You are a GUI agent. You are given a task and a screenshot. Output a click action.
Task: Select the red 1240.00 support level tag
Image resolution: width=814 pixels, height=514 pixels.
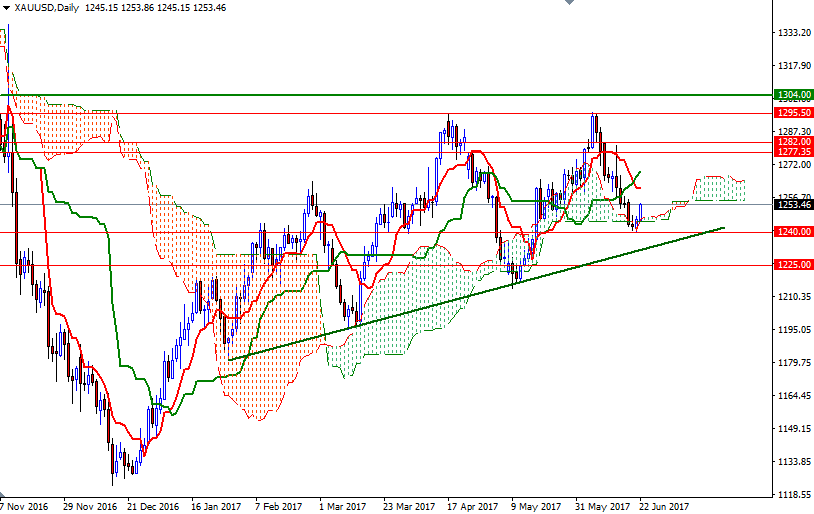coord(792,232)
